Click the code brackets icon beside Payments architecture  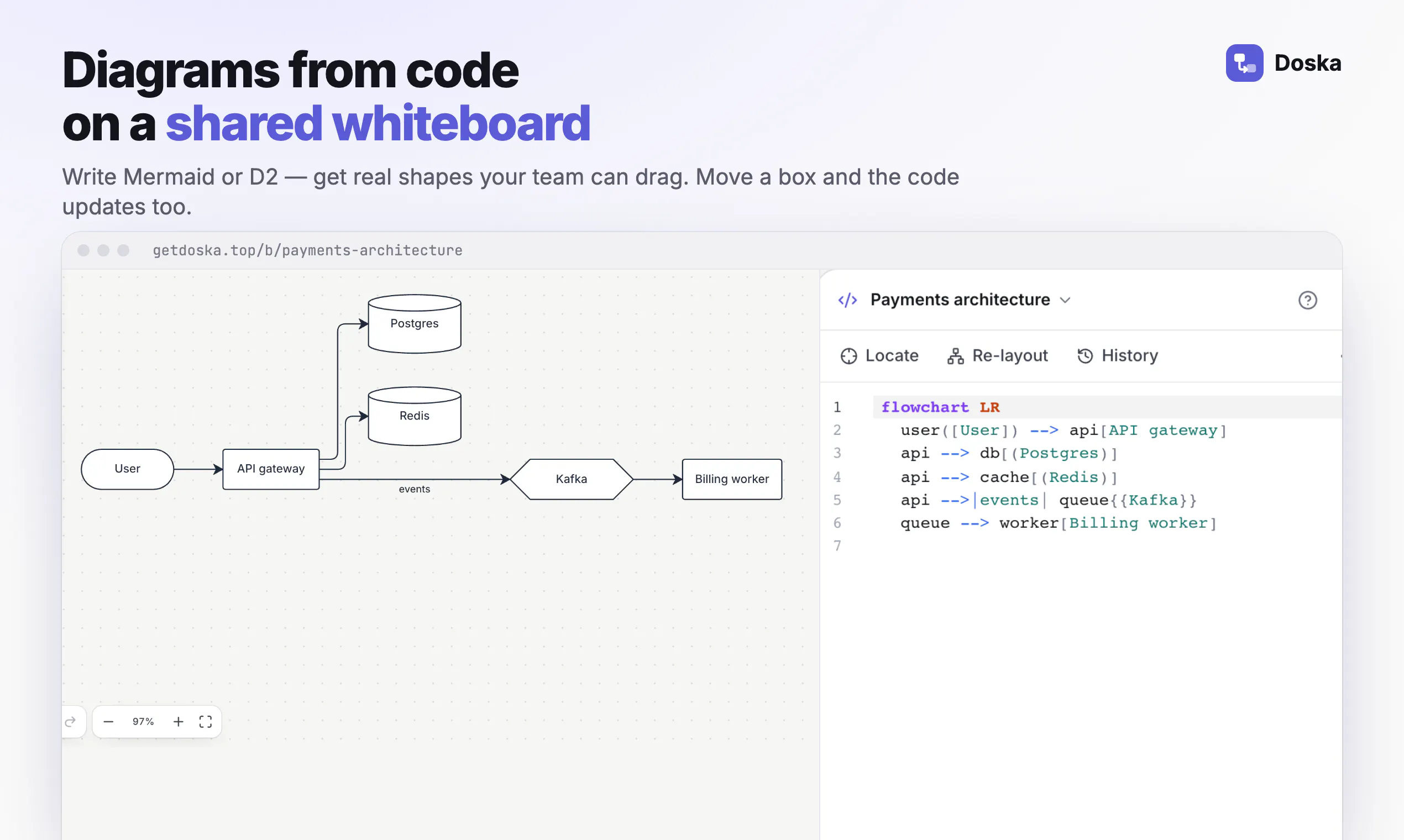click(x=847, y=300)
